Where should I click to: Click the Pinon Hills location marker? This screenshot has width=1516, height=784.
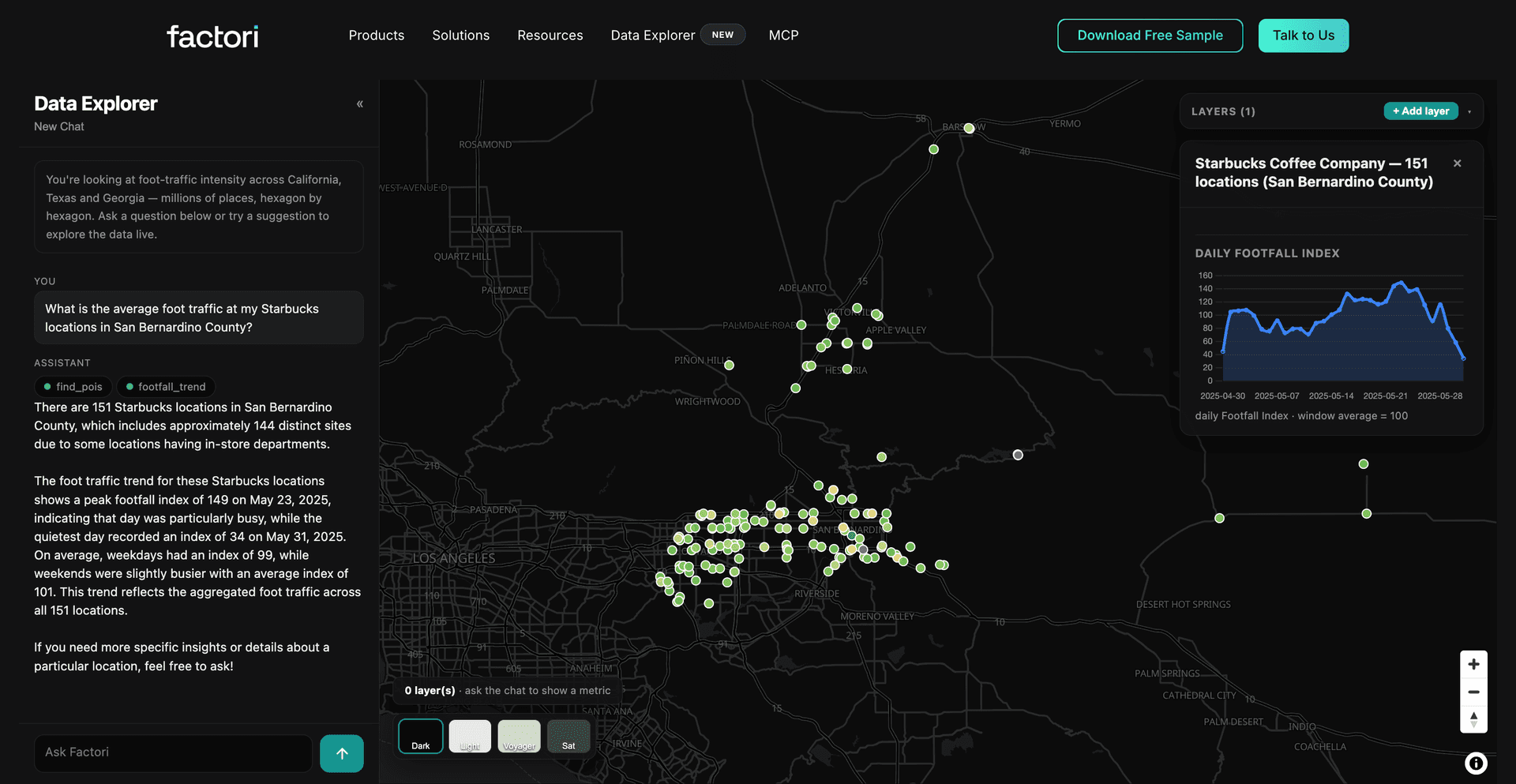tap(730, 365)
